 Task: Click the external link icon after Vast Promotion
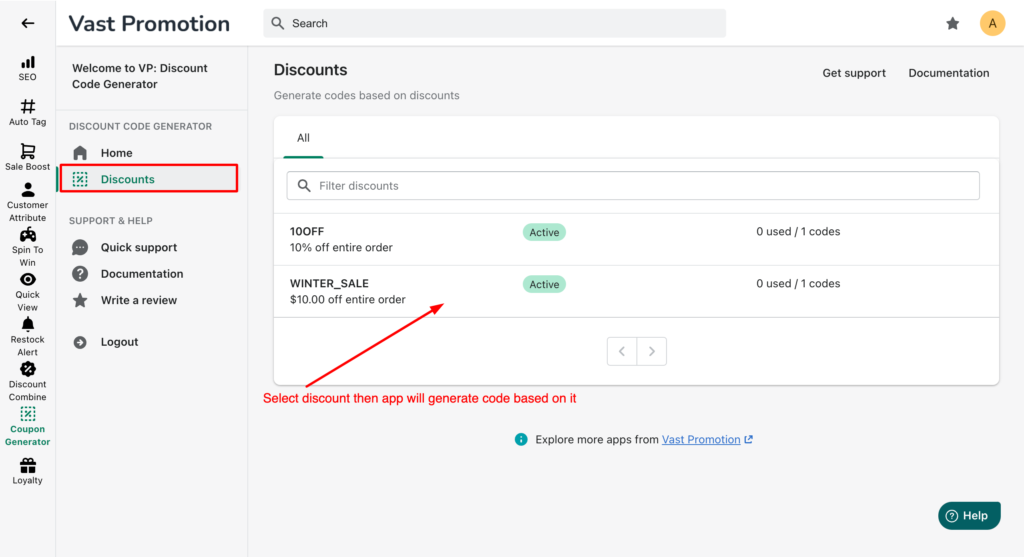point(748,439)
